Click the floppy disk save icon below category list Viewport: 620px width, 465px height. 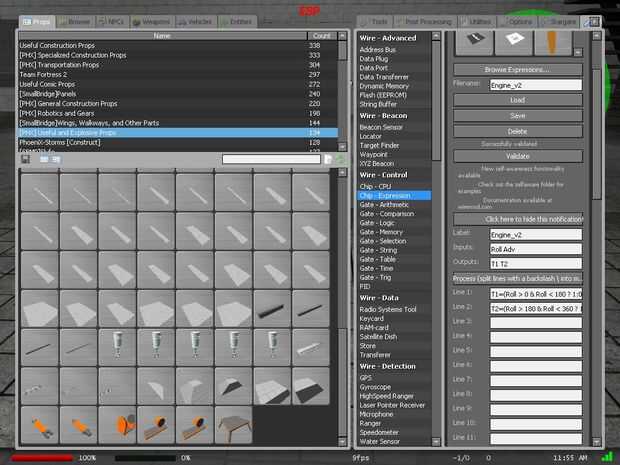[x=25, y=159]
